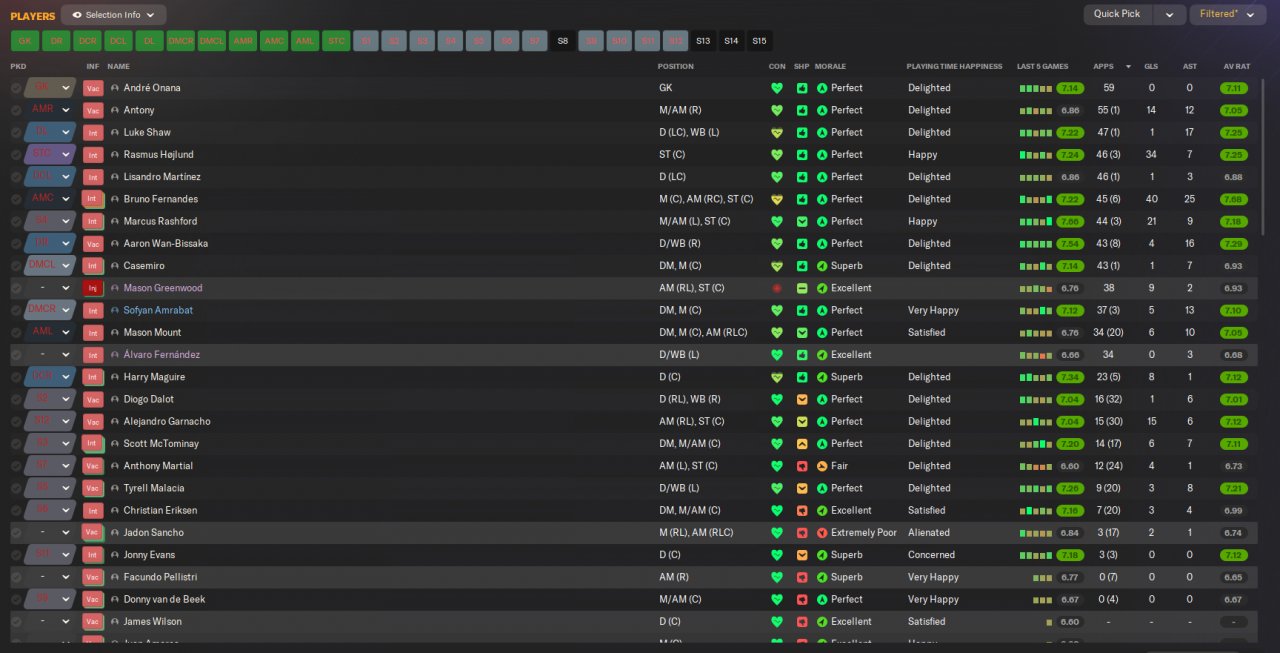The height and width of the screenshot is (653, 1280).
Task: Click Bruno Fernandes' 7.68 average rating badge
Action: 1233,199
